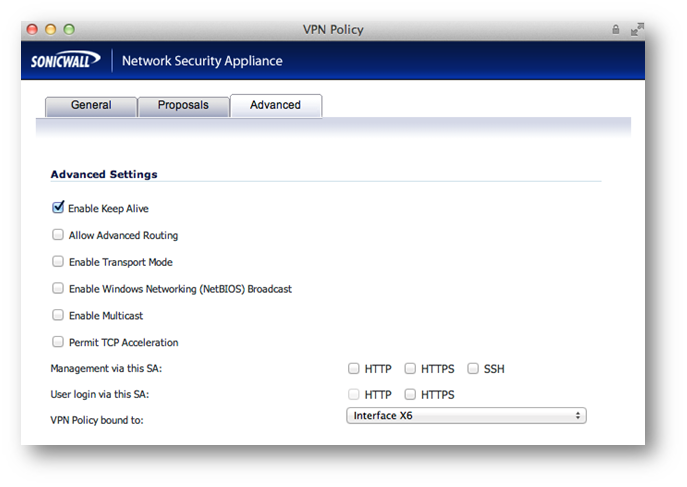Viewport: 687px width, 487px height.
Task: Tick Enable Windows Networking (NetBIOS) Broadcast
Action: click(x=58, y=288)
